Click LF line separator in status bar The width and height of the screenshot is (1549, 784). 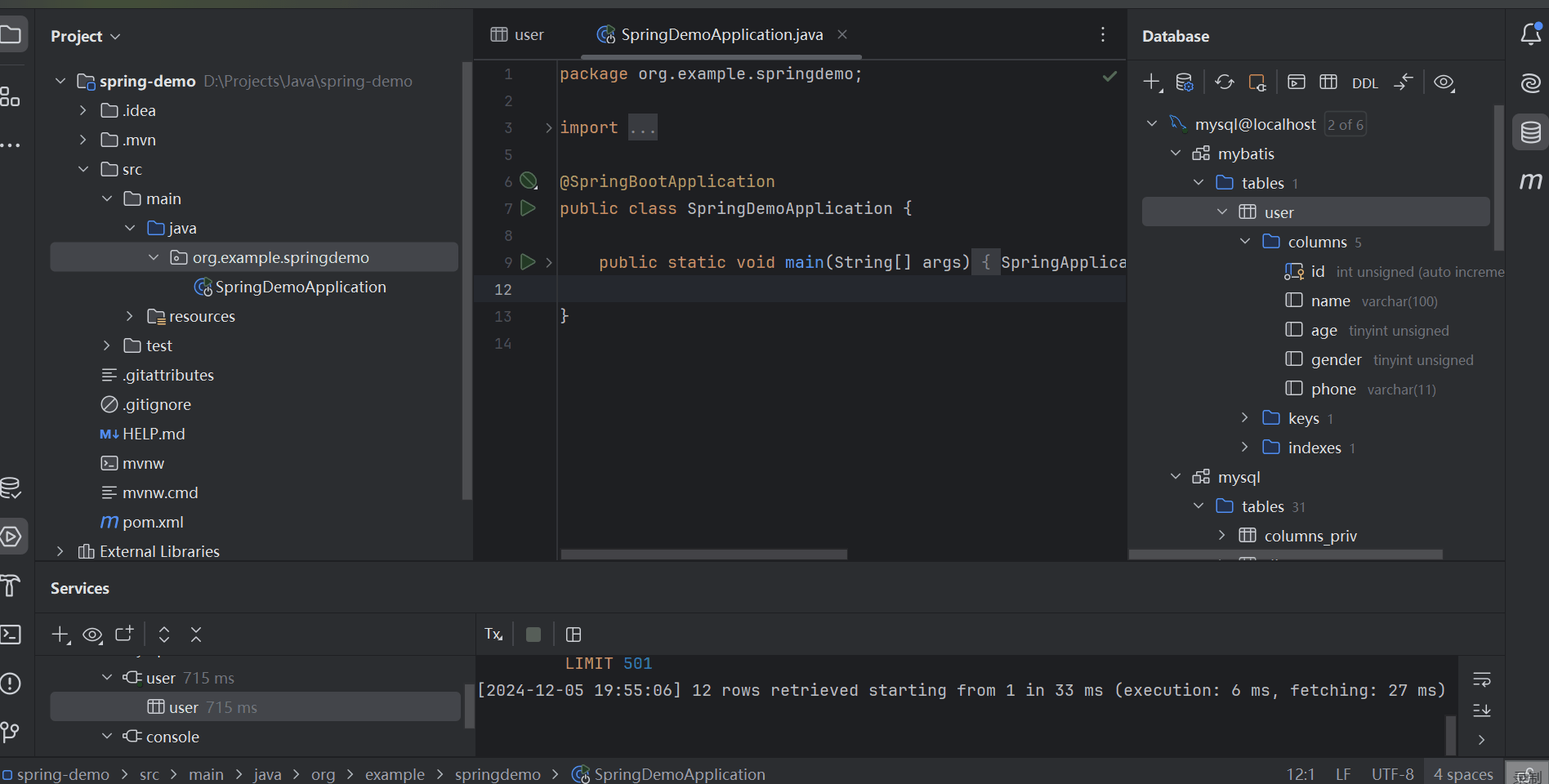tap(1343, 774)
